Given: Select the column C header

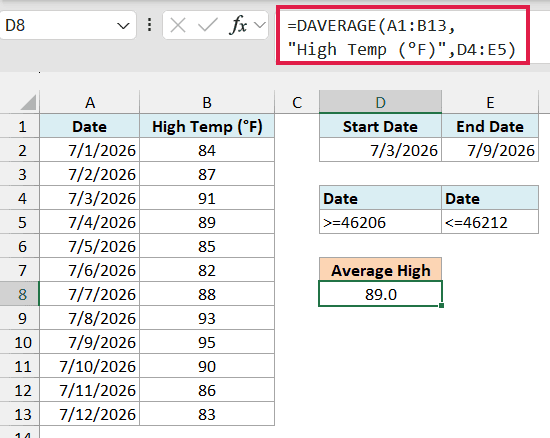Looking at the screenshot, I should coord(297,102).
